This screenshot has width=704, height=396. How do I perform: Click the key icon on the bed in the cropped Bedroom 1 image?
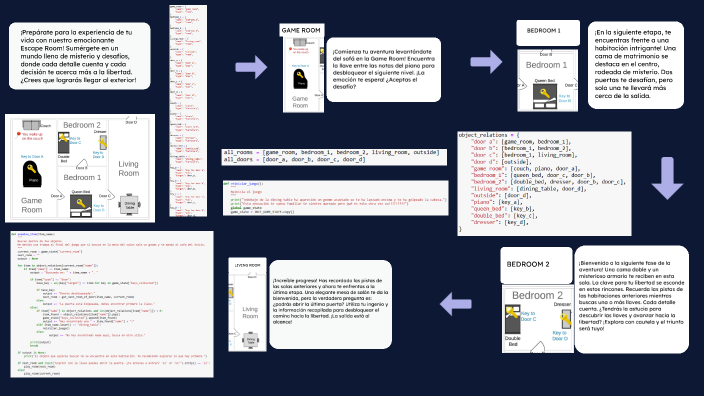545,93
